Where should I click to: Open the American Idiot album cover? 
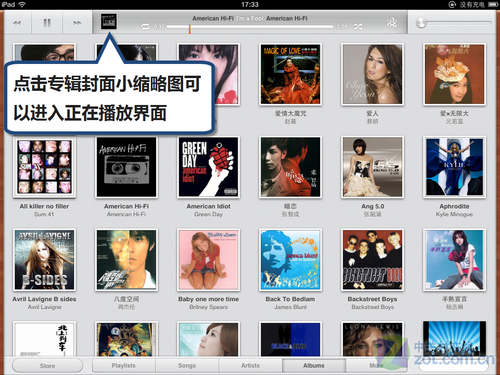tap(208, 167)
